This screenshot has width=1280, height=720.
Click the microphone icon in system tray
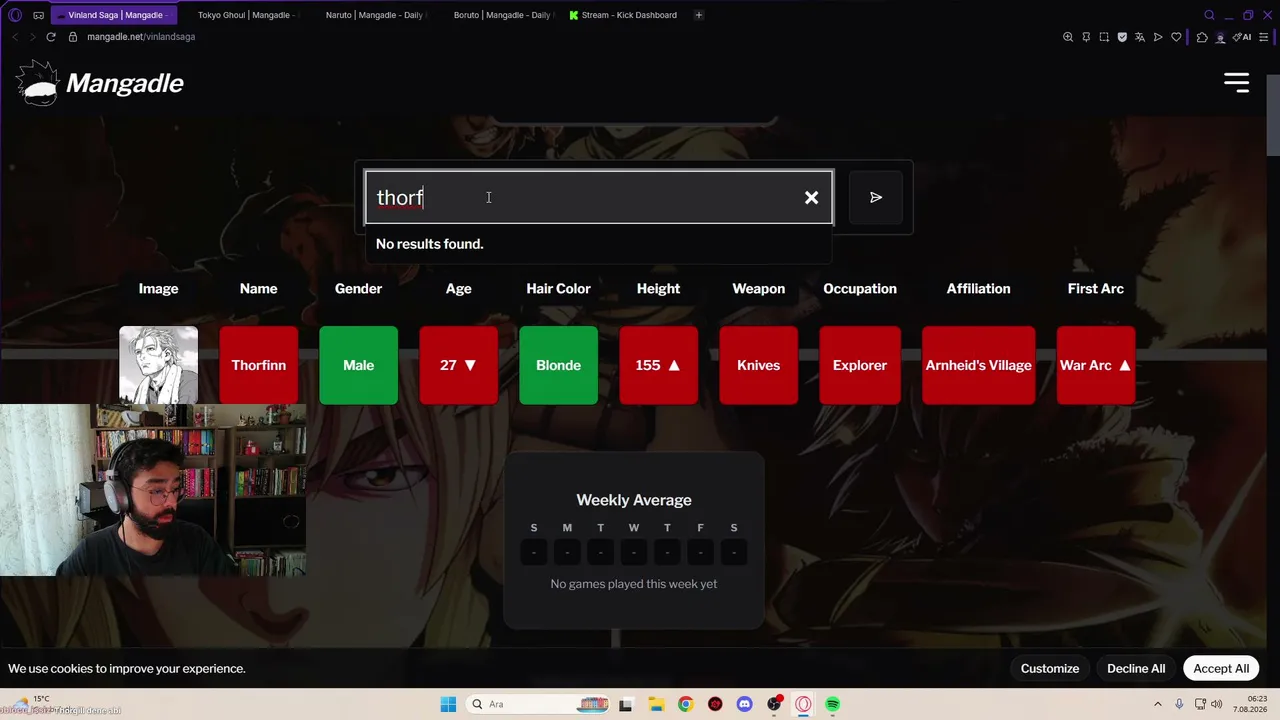[x=1179, y=704]
